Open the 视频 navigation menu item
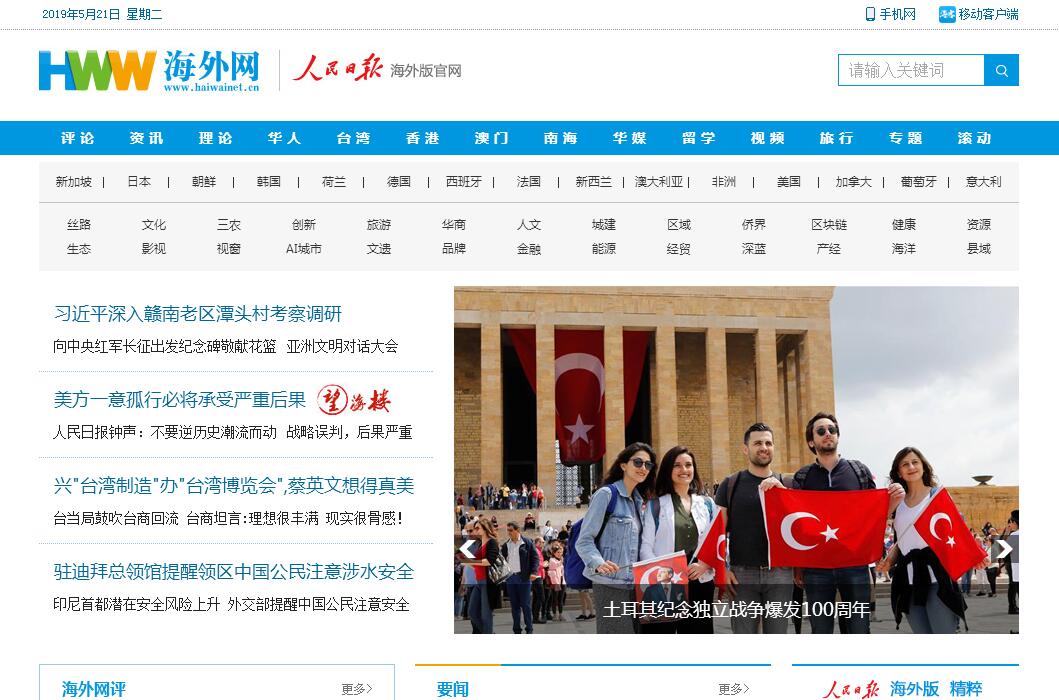Screen dimensions: 1059x700 pyautogui.click(x=767, y=138)
